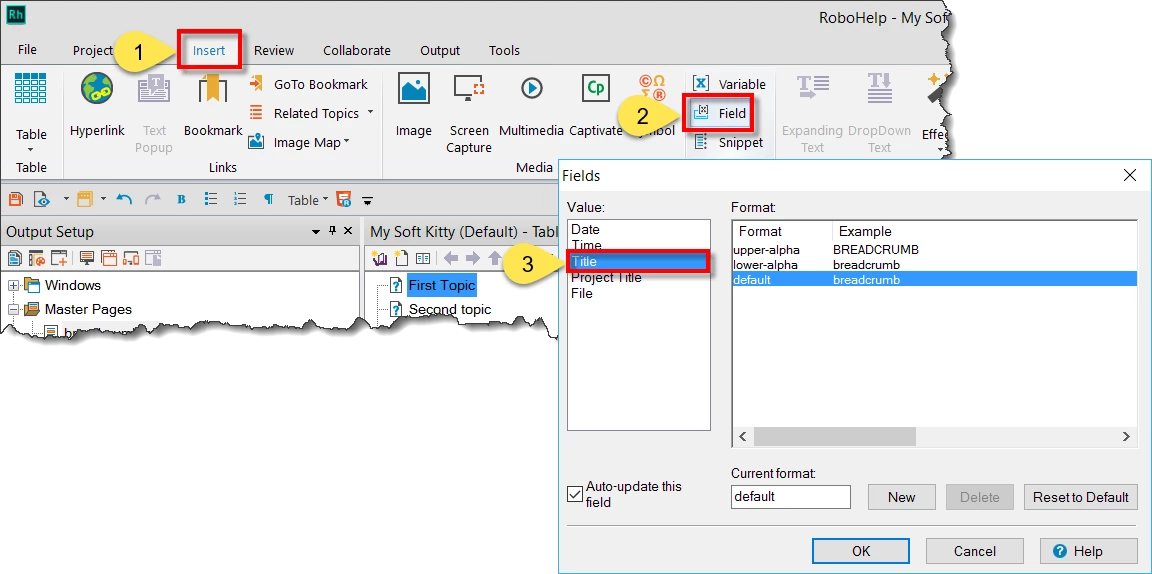
Task: Click the Current format input field
Action: click(791, 497)
